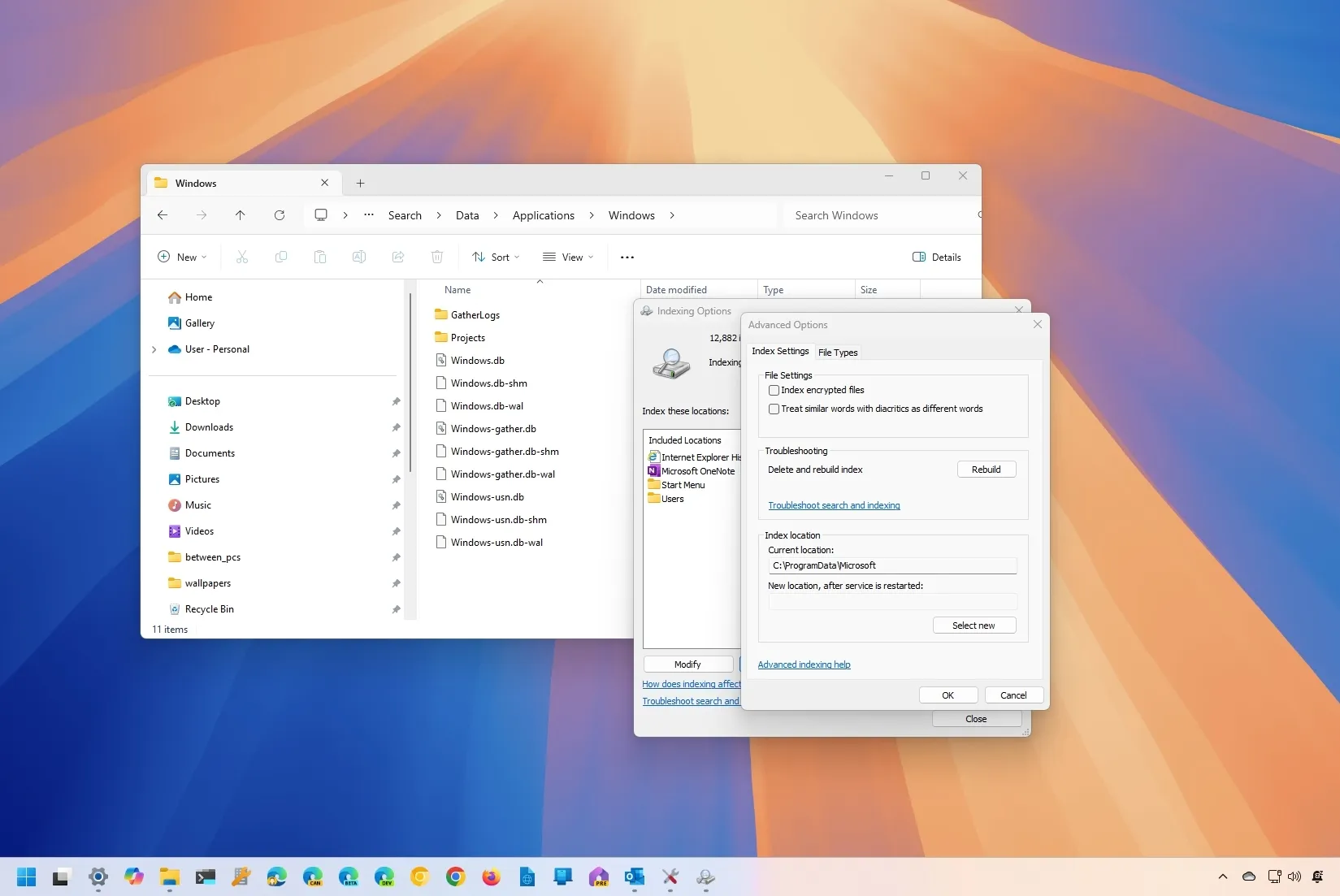Image resolution: width=1340 pixels, height=896 pixels.
Task: Open Firefox from the taskbar
Action: 492,877
